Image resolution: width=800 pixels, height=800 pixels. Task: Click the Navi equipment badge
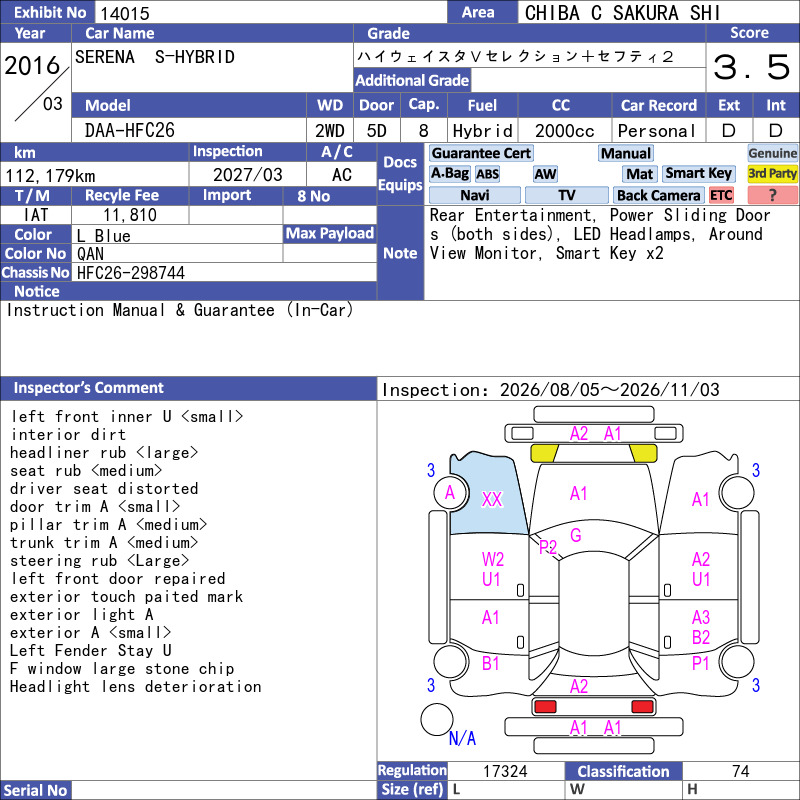pos(475,195)
